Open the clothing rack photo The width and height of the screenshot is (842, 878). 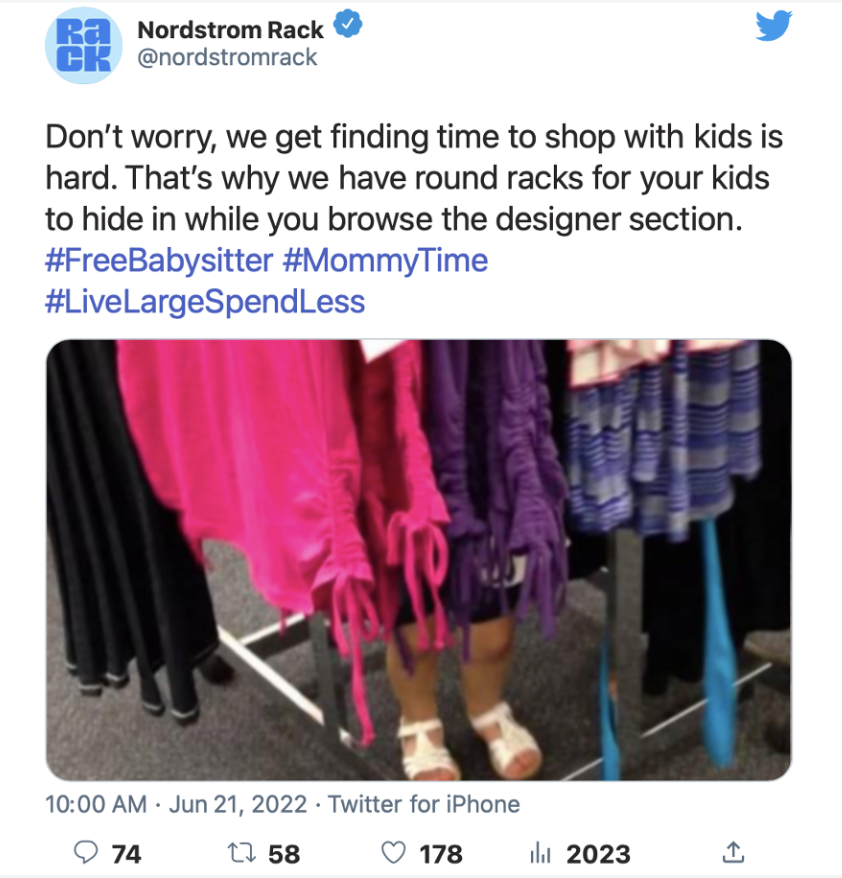tap(418, 560)
